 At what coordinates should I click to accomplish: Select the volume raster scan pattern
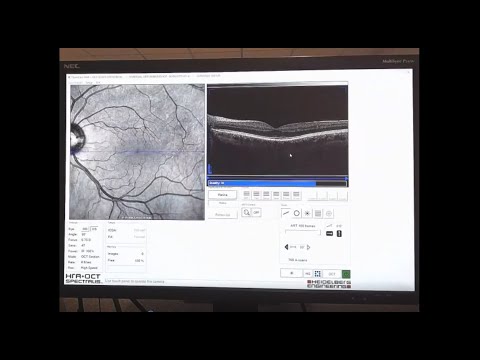click(x=318, y=213)
